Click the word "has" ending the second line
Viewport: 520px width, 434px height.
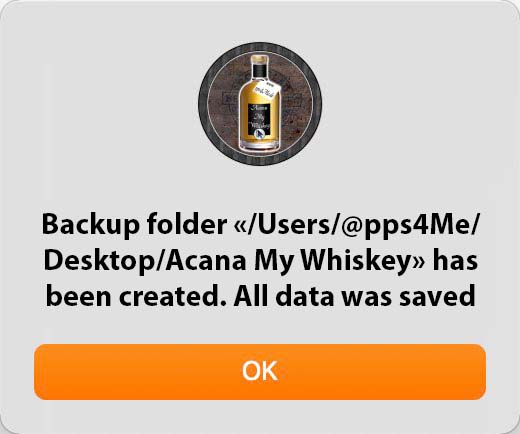tap(455, 260)
